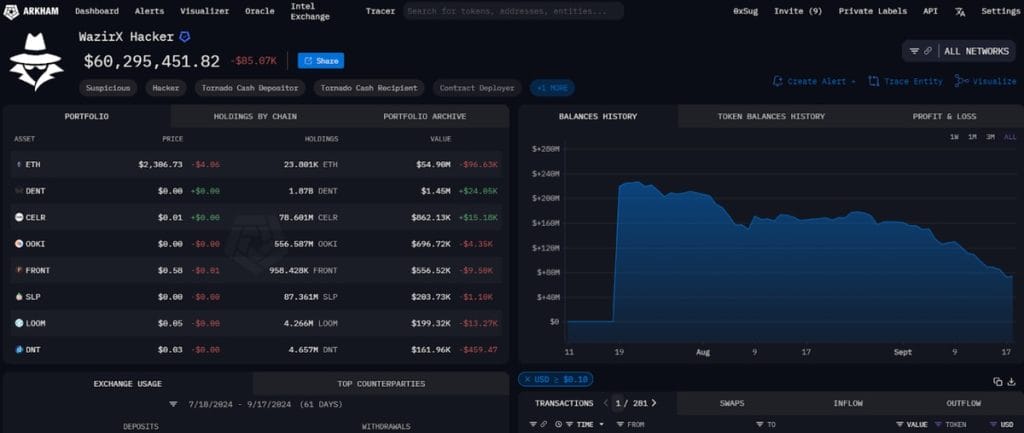Screen dimensions: 1024x433
Task: Go to next transactions page arrow
Action: click(x=654, y=404)
